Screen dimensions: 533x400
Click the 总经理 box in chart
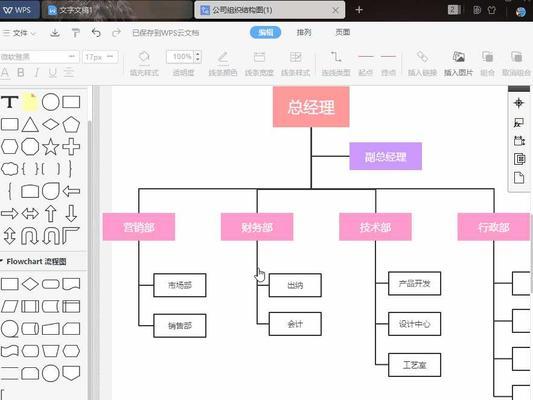tap(311, 107)
